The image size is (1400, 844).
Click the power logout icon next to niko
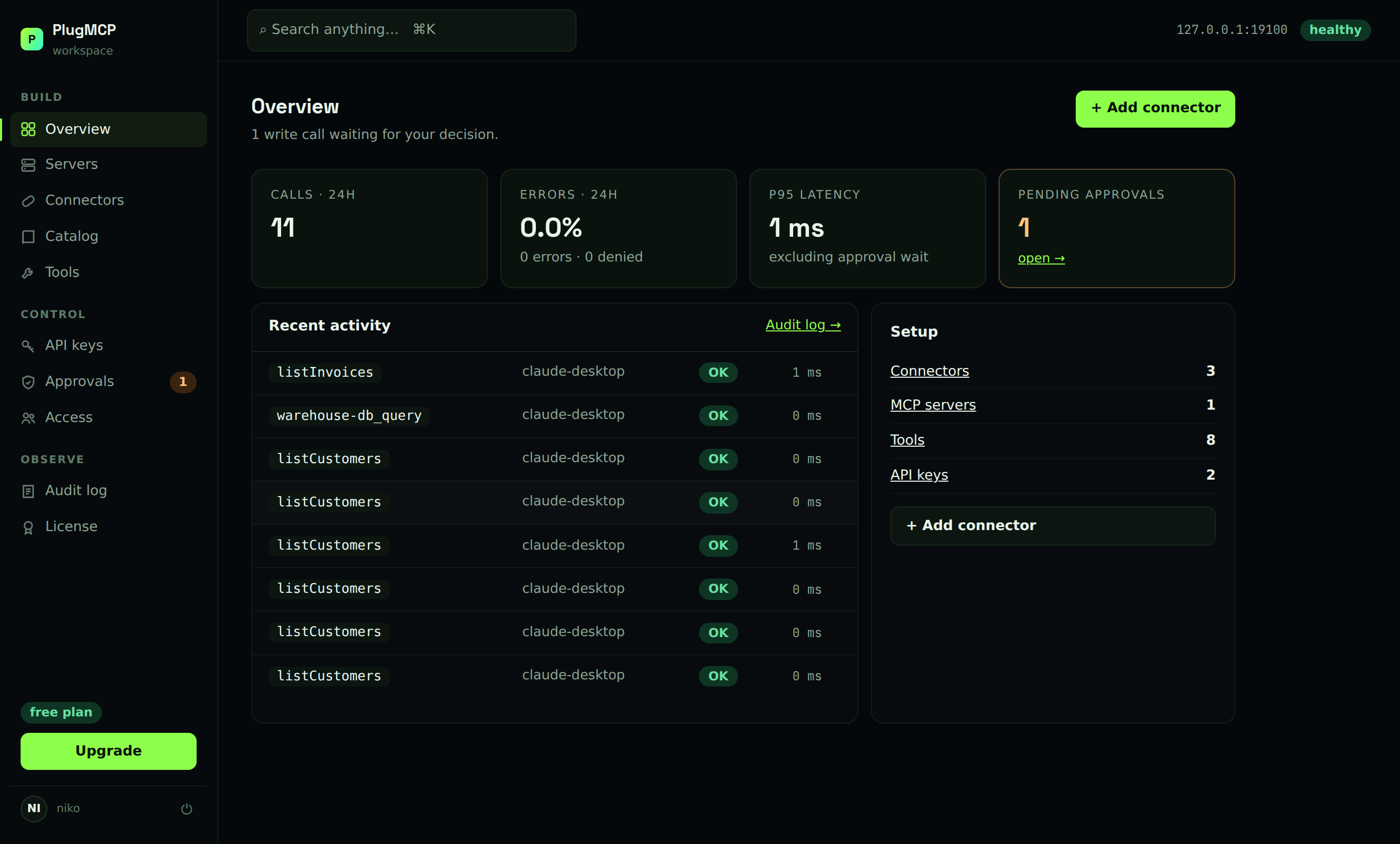click(x=186, y=808)
